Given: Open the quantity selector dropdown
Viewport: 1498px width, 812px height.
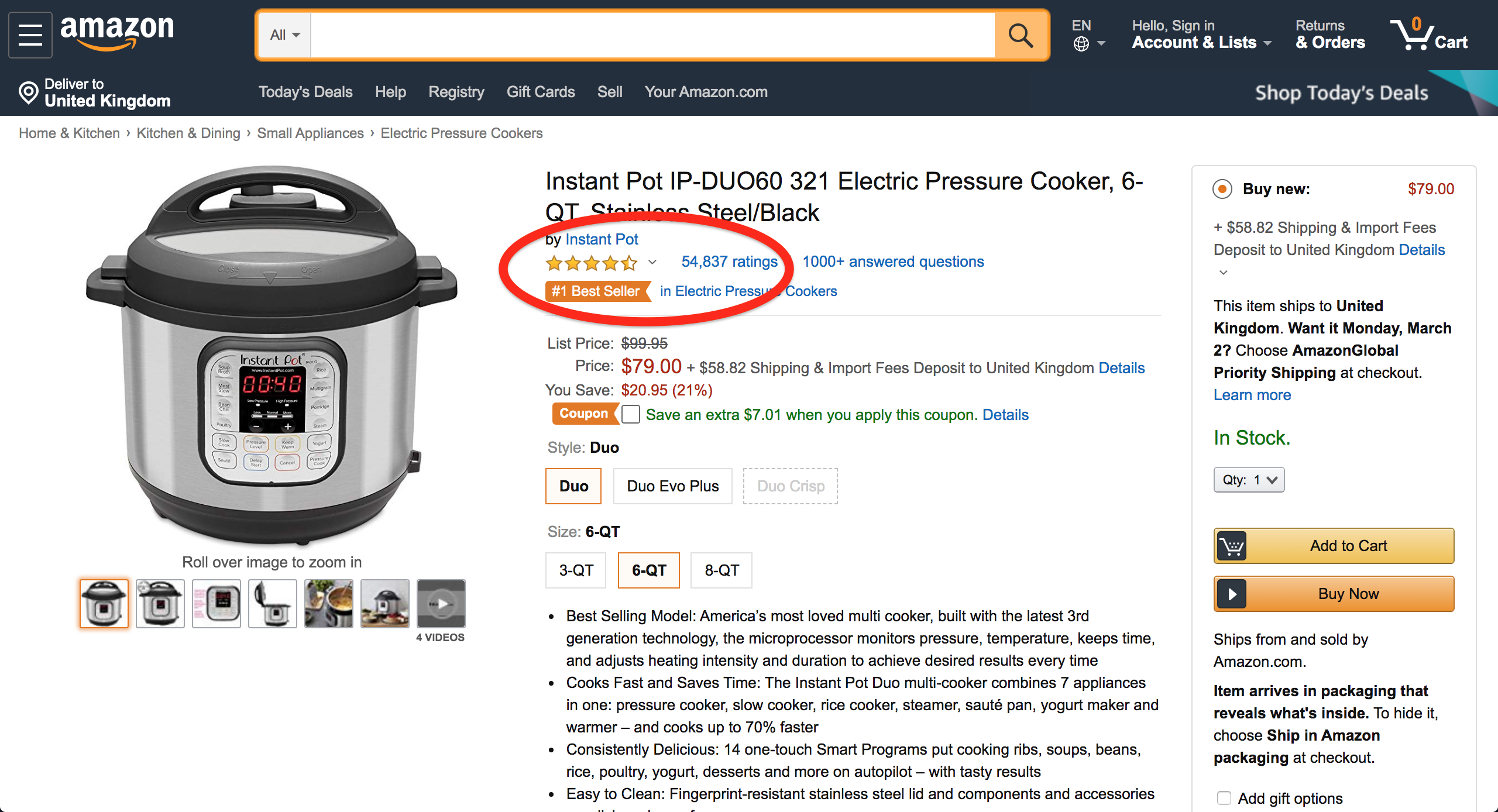Looking at the screenshot, I should [1248, 479].
